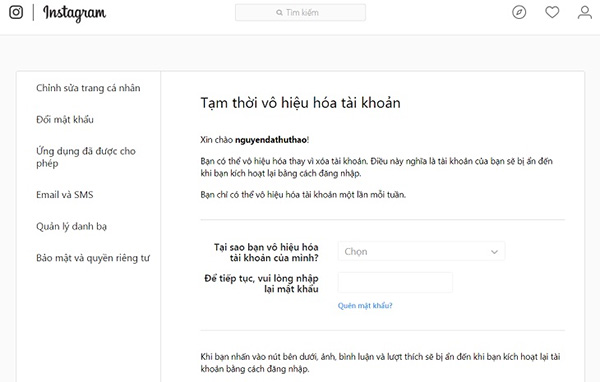
Task: Click the Tại sao bạn vô hiệu hóa label
Action: pyautogui.click(x=266, y=252)
